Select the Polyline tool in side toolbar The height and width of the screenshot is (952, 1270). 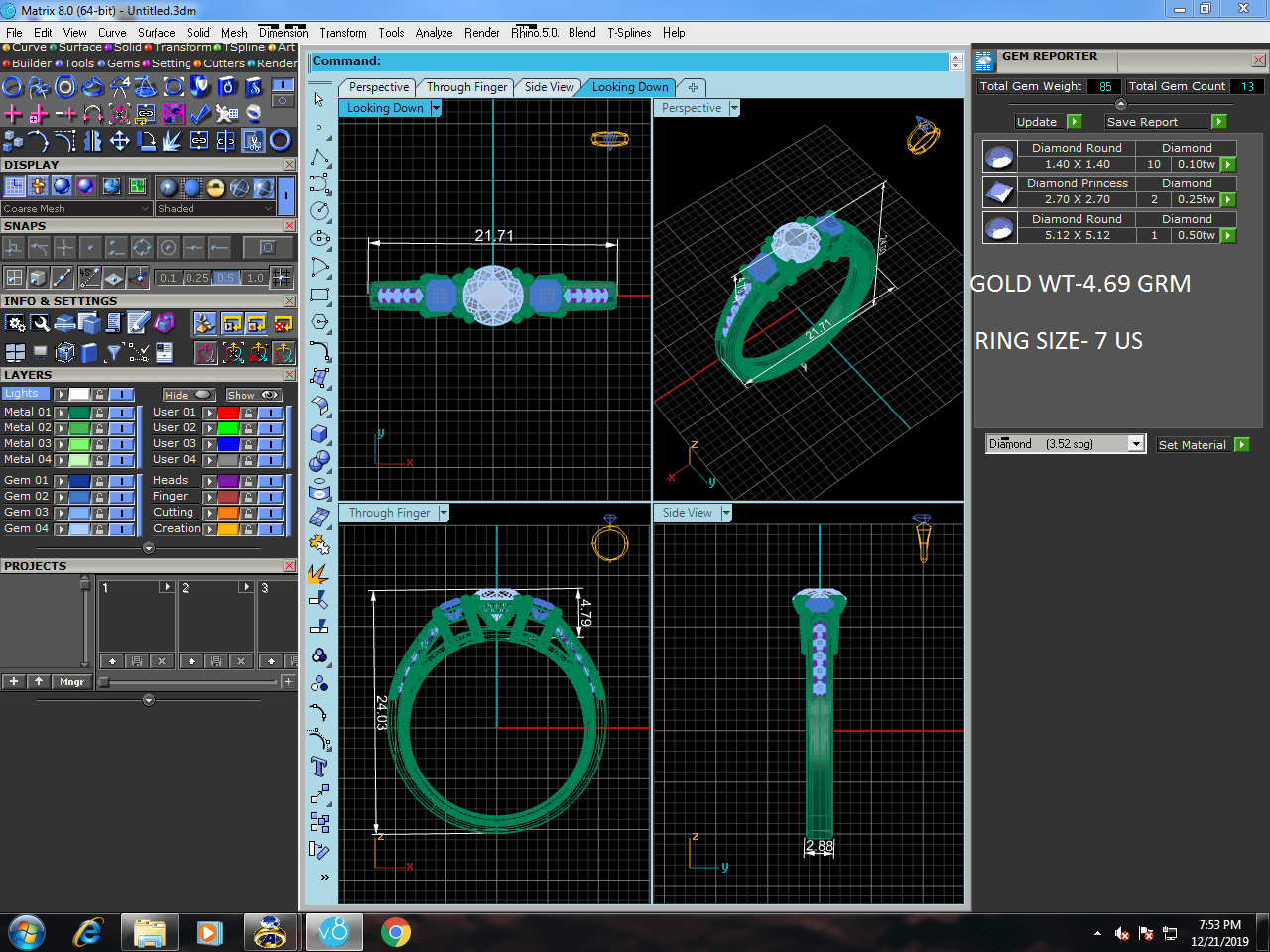click(319, 157)
